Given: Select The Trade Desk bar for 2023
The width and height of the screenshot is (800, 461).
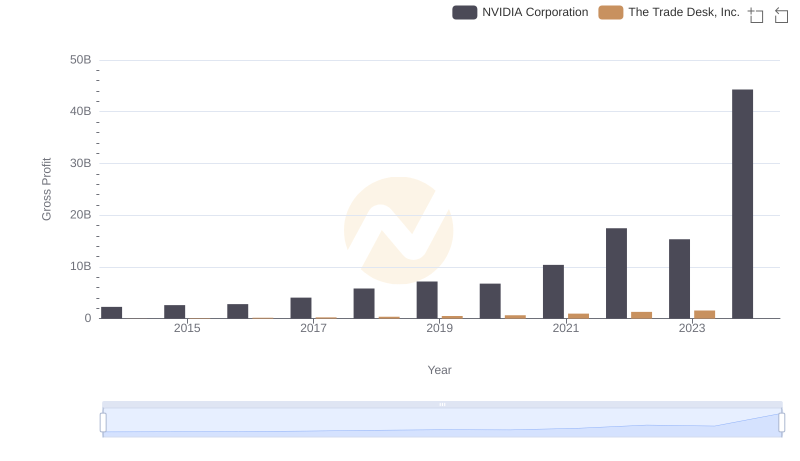Looking at the screenshot, I should [705, 314].
